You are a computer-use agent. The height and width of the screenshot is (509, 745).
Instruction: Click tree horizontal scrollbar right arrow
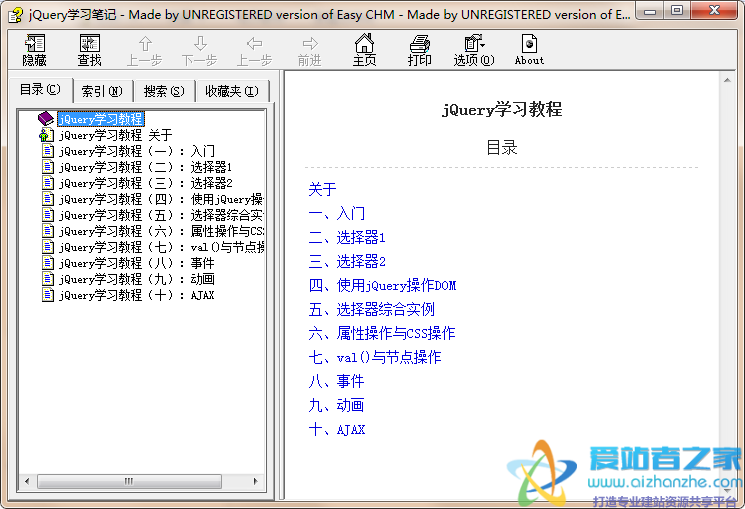point(256,481)
